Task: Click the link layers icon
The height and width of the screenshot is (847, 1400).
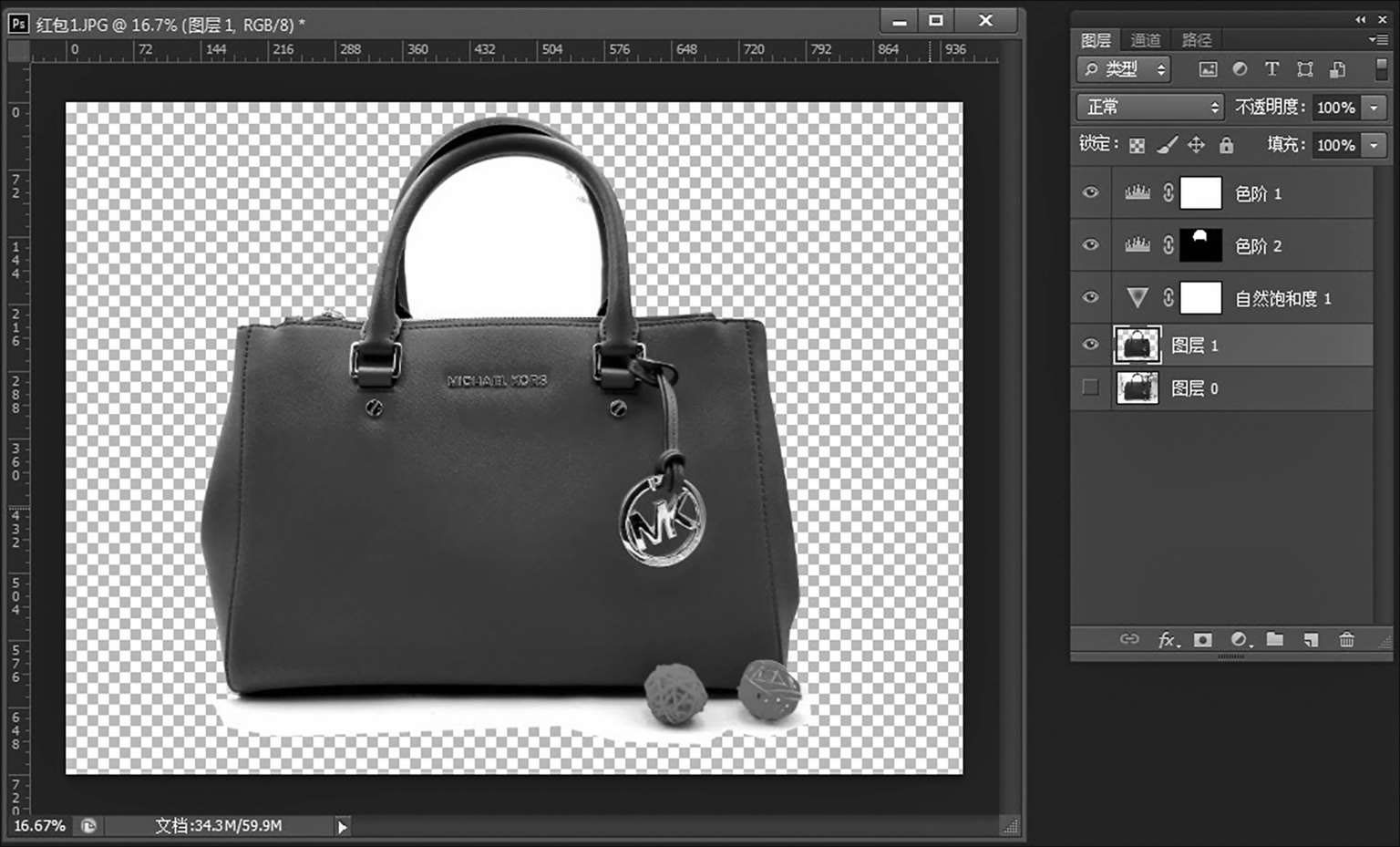Action: coord(1129,639)
